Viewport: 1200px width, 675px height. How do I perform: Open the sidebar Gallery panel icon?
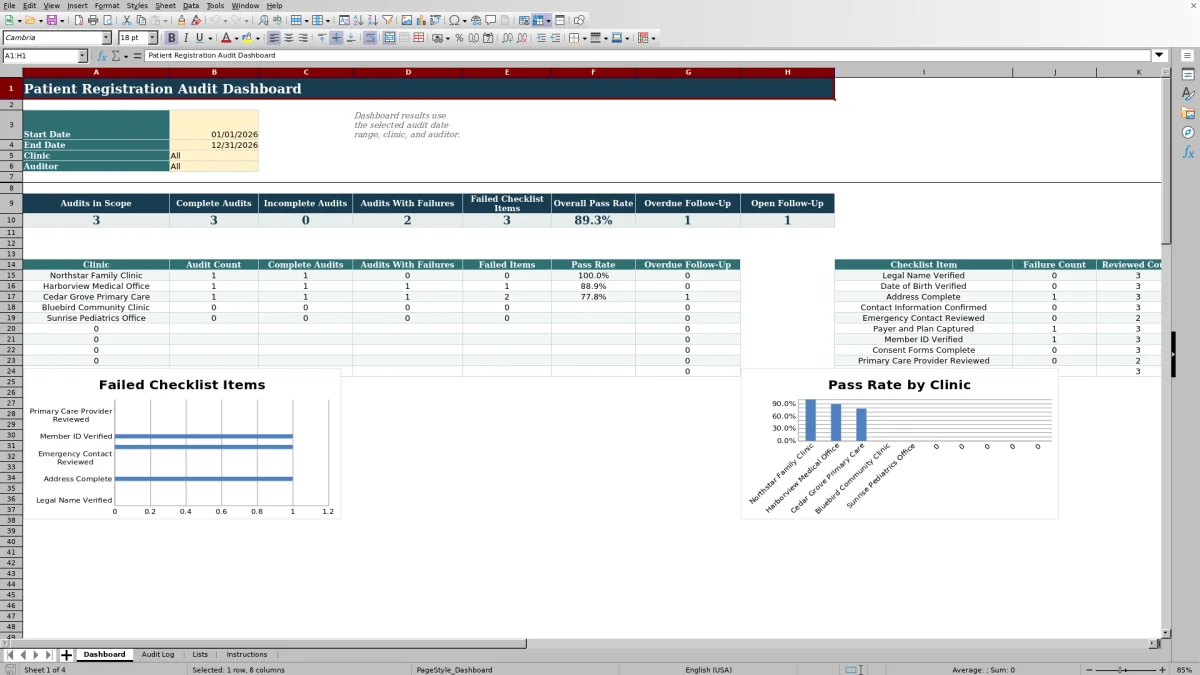(x=1188, y=113)
